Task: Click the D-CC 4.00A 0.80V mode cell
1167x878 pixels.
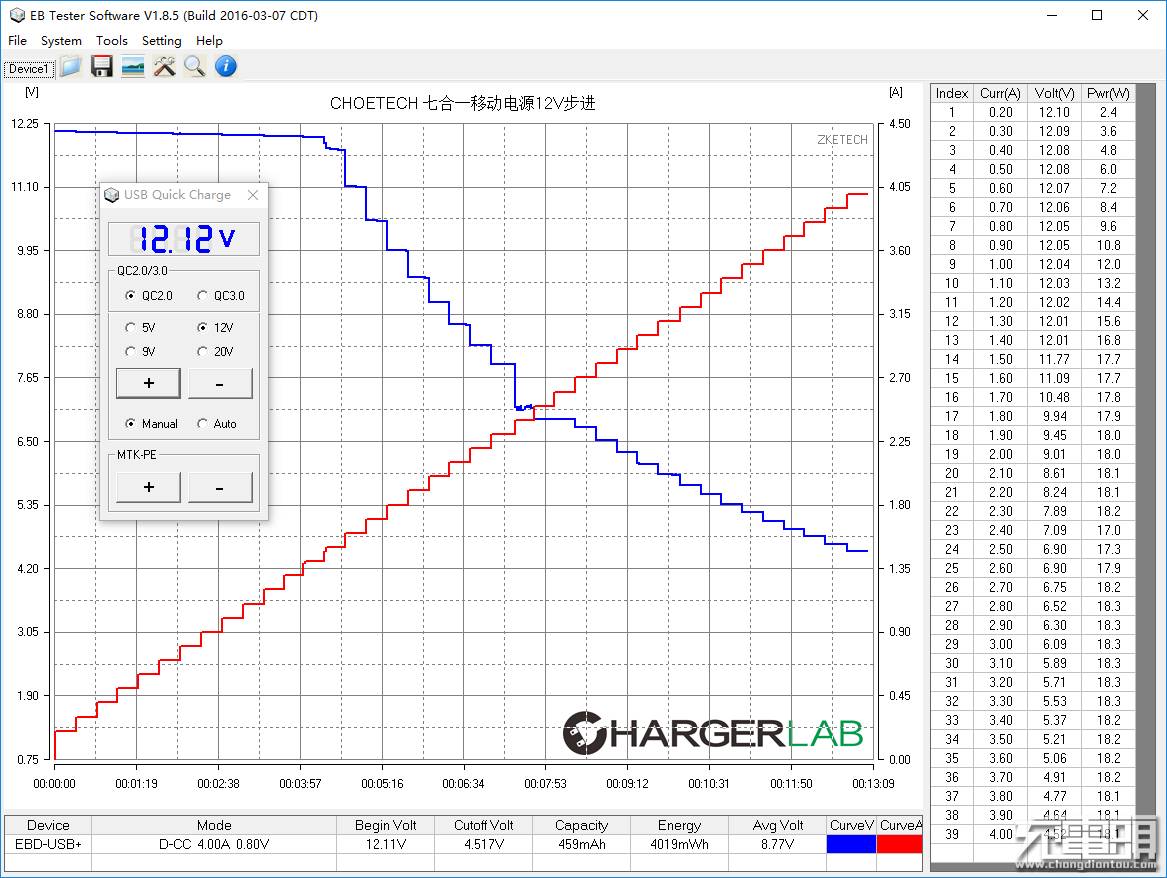Action: point(214,845)
